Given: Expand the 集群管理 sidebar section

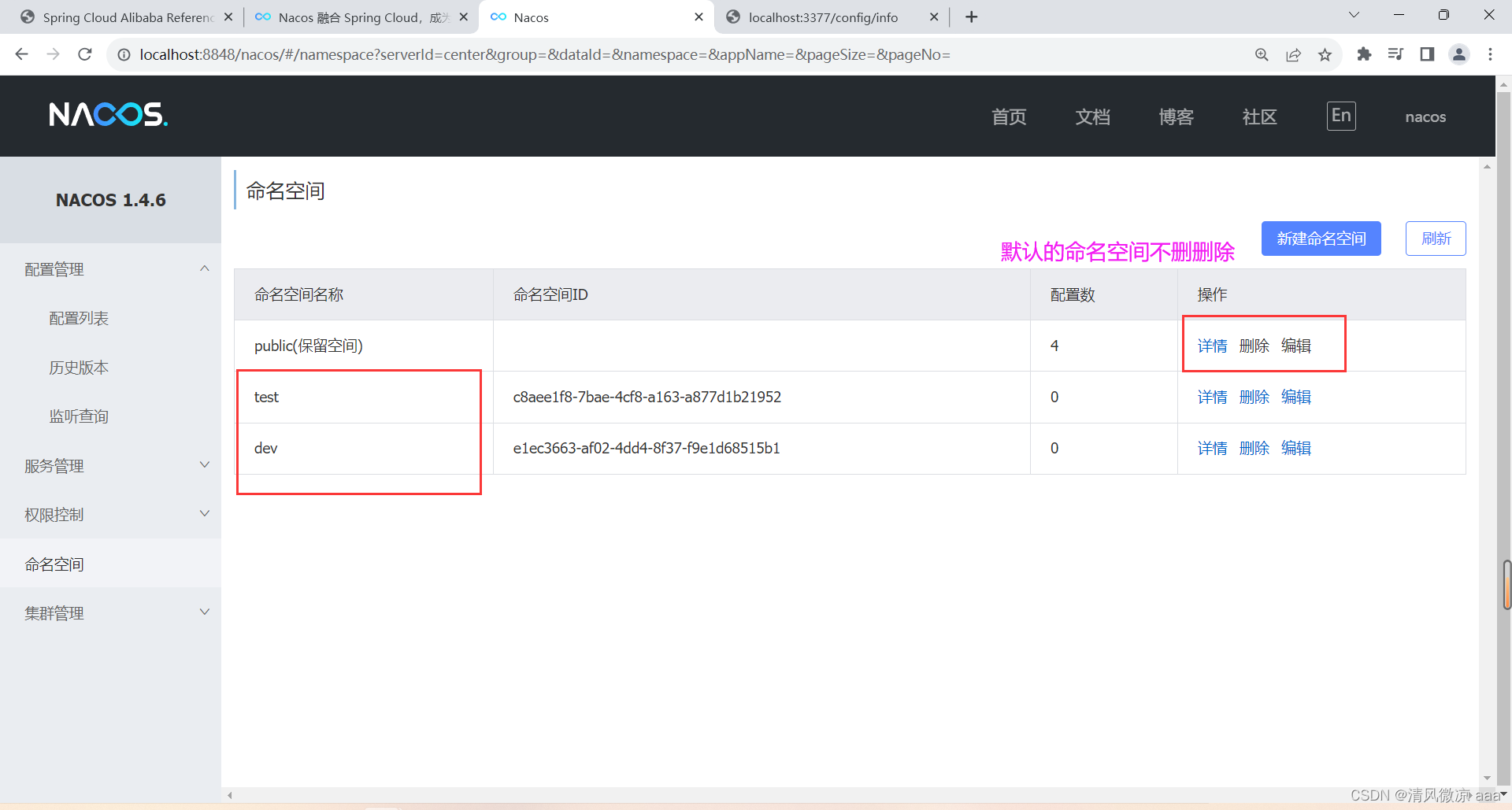Looking at the screenshot, I should coord(110,613).
